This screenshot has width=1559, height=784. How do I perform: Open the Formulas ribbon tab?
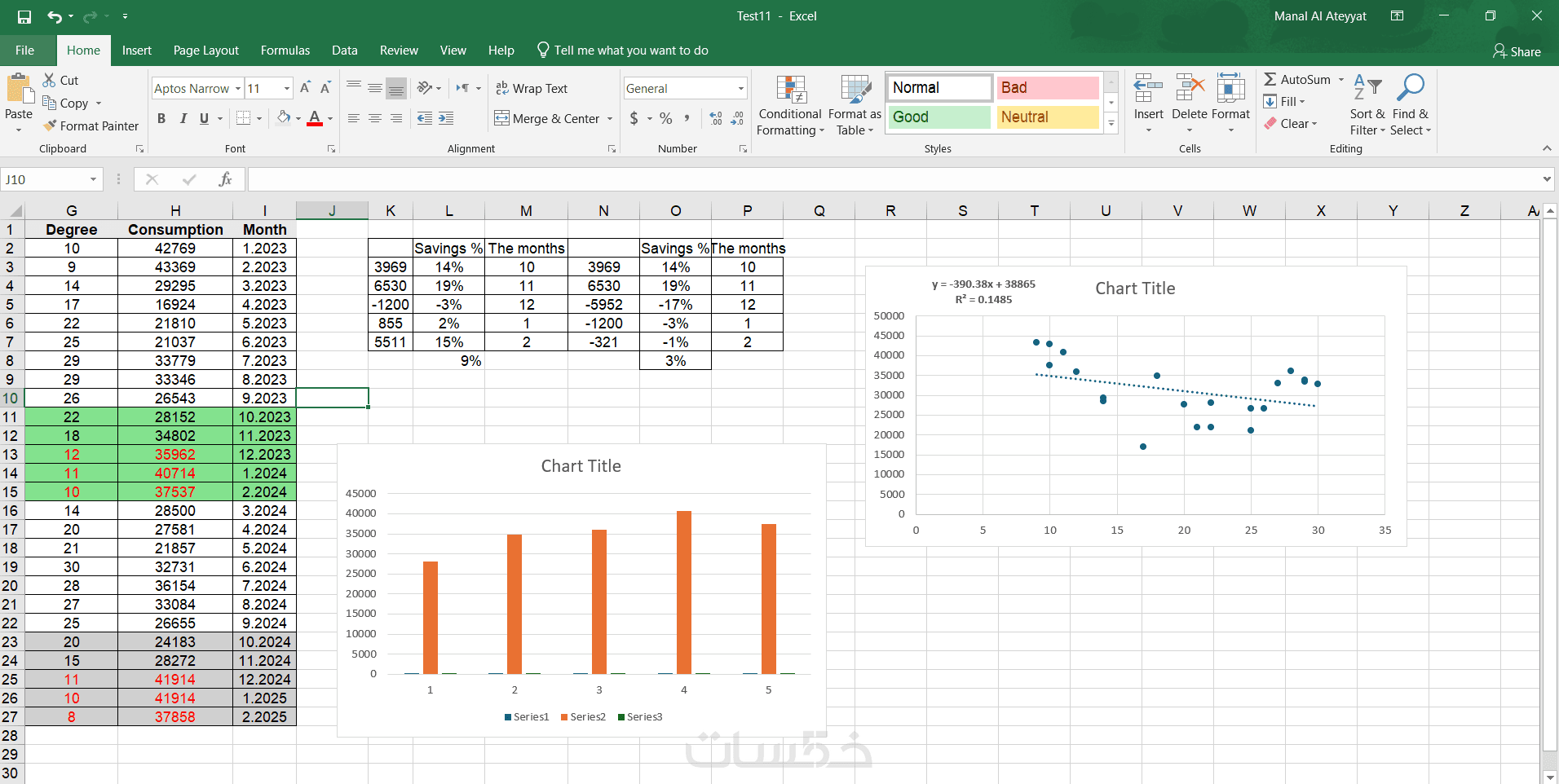coord(285,51)
